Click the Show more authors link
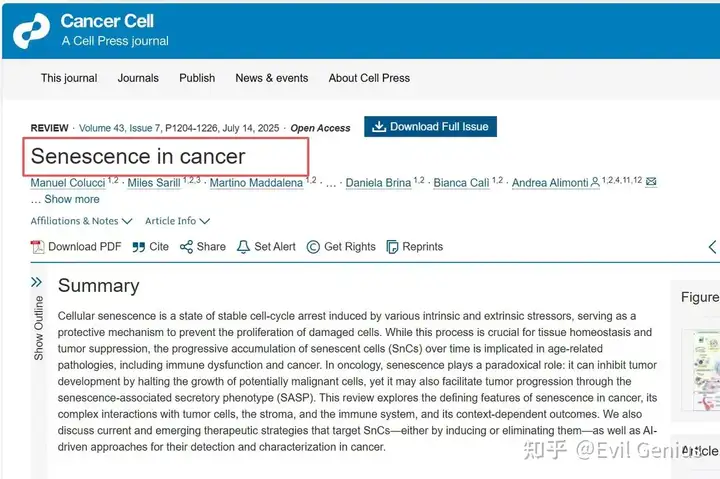This screenshot has height=479, width=720. (x=71, y=199)
